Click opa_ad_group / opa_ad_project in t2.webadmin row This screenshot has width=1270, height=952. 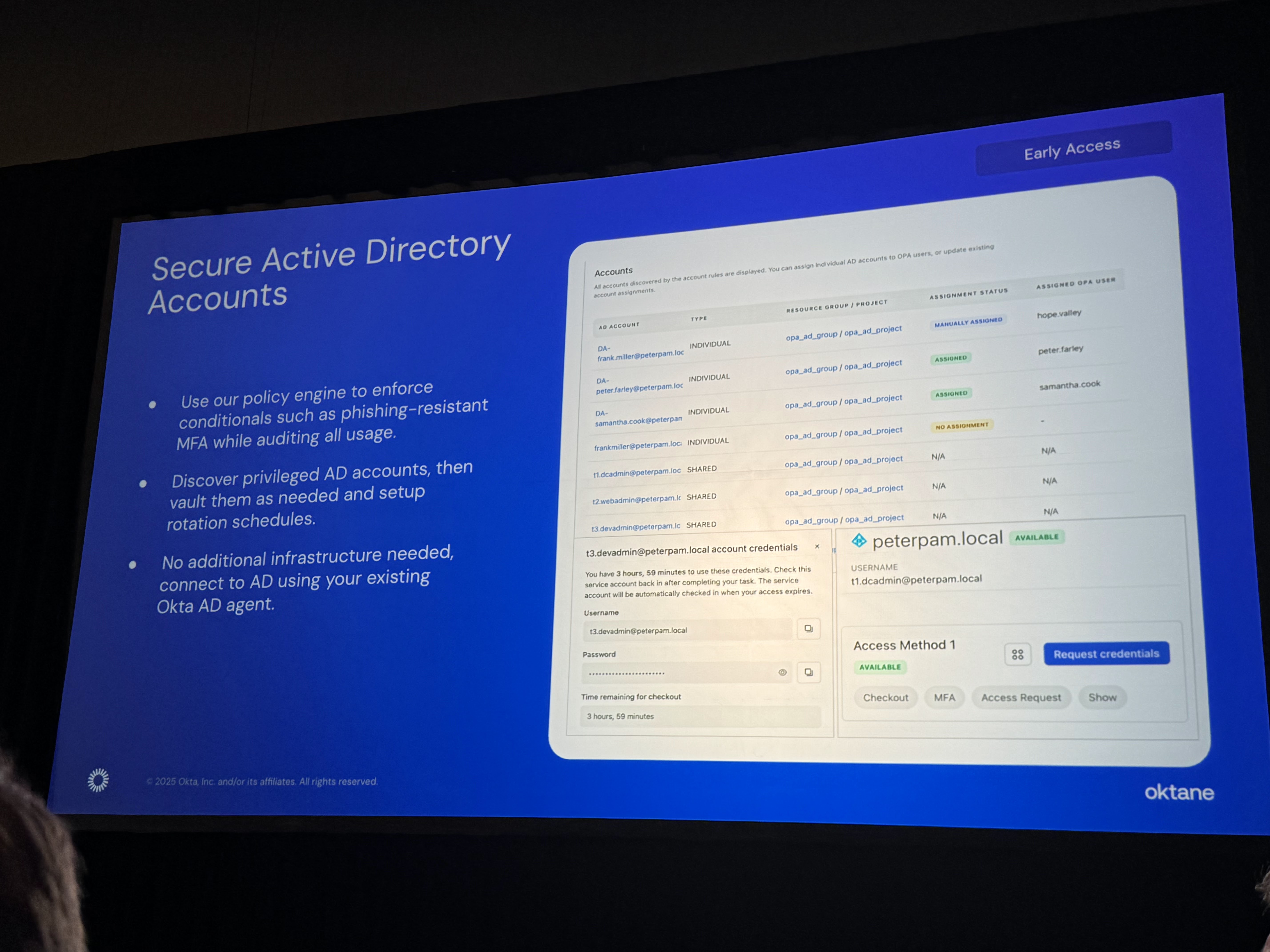pos(844,491)
